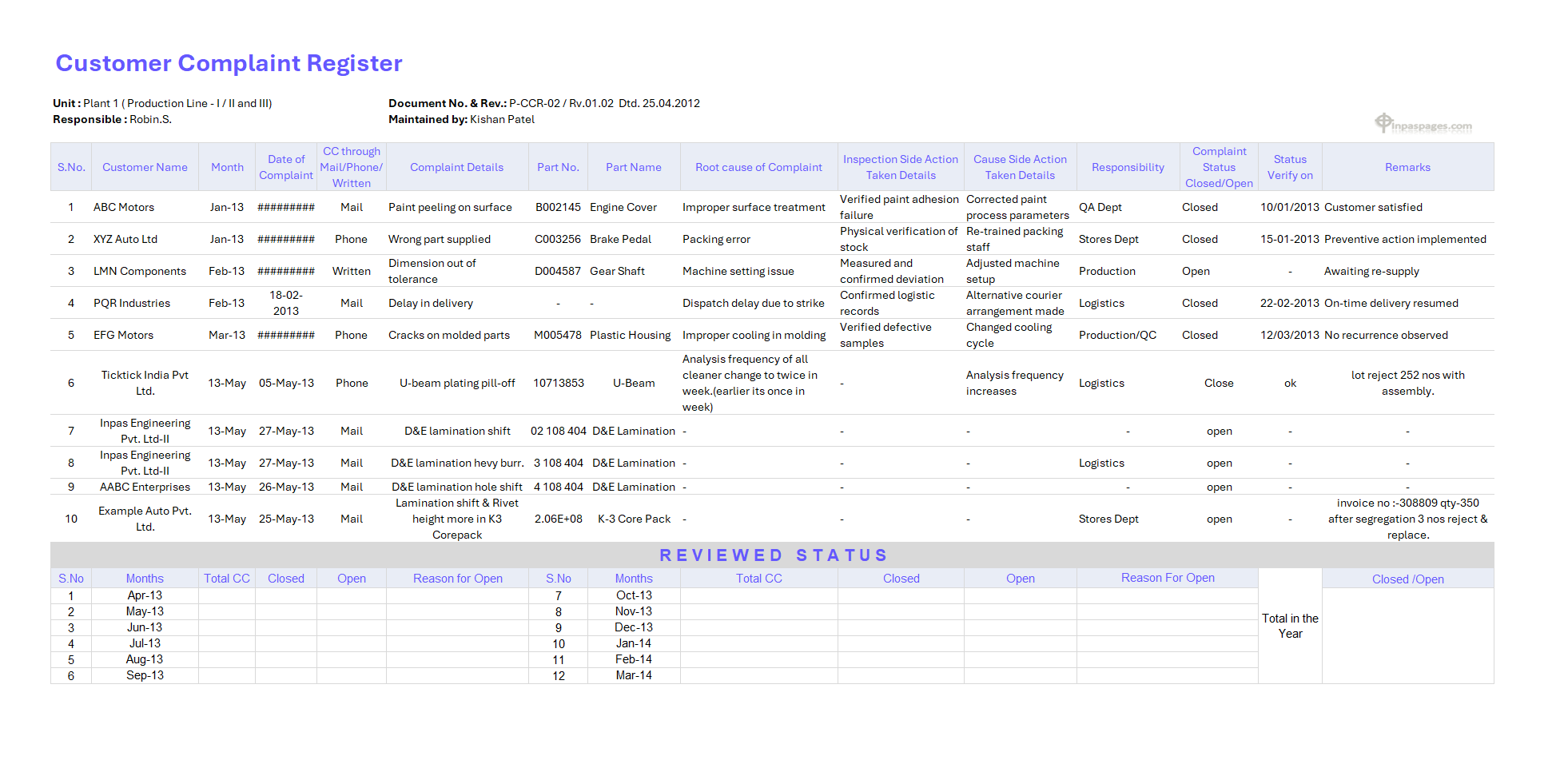Select the ######### cell for ABC Motors
The width and height of the screenshot is (1568, 764).
click(x=285, y=207)
